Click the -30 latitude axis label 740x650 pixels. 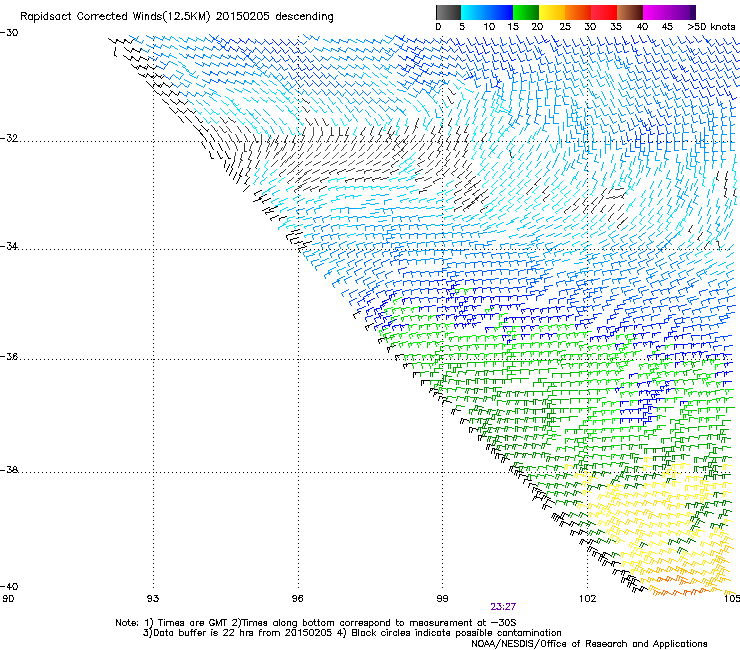pos(9,33)
